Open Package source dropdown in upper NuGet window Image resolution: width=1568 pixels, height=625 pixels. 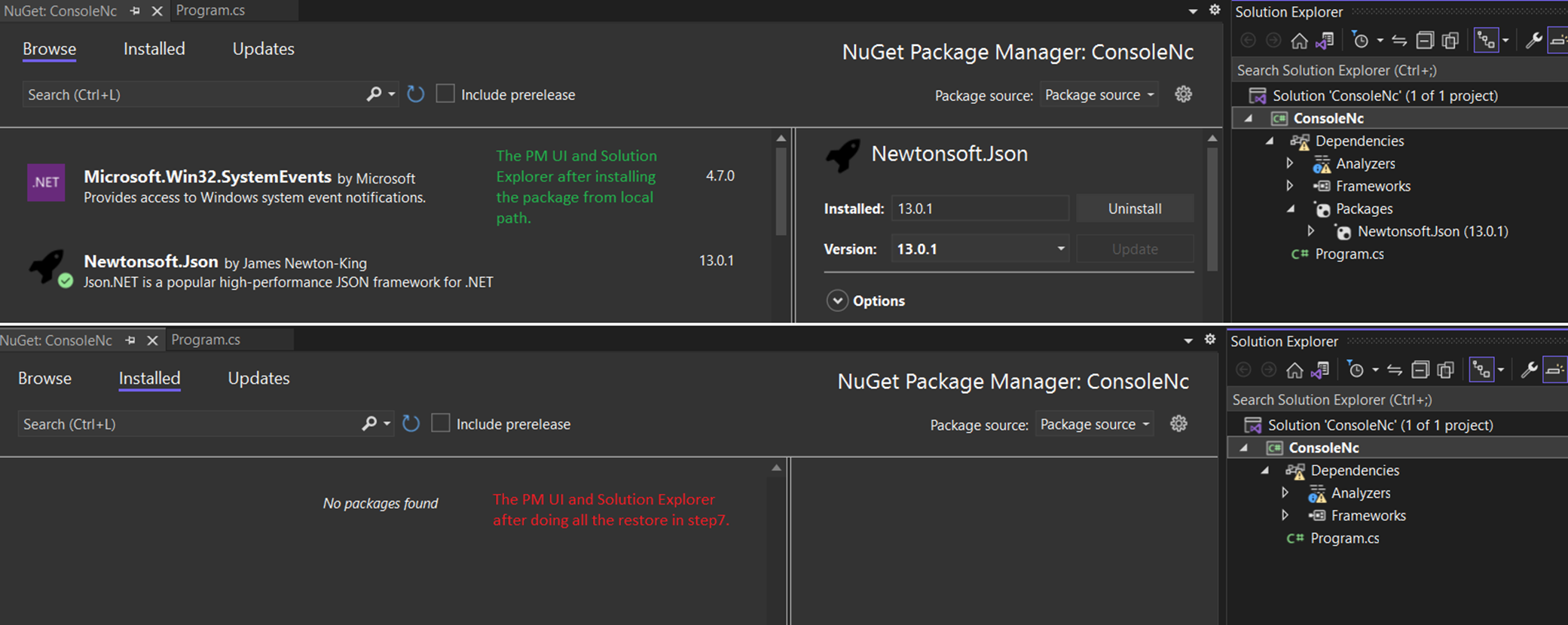(1099, 95)
